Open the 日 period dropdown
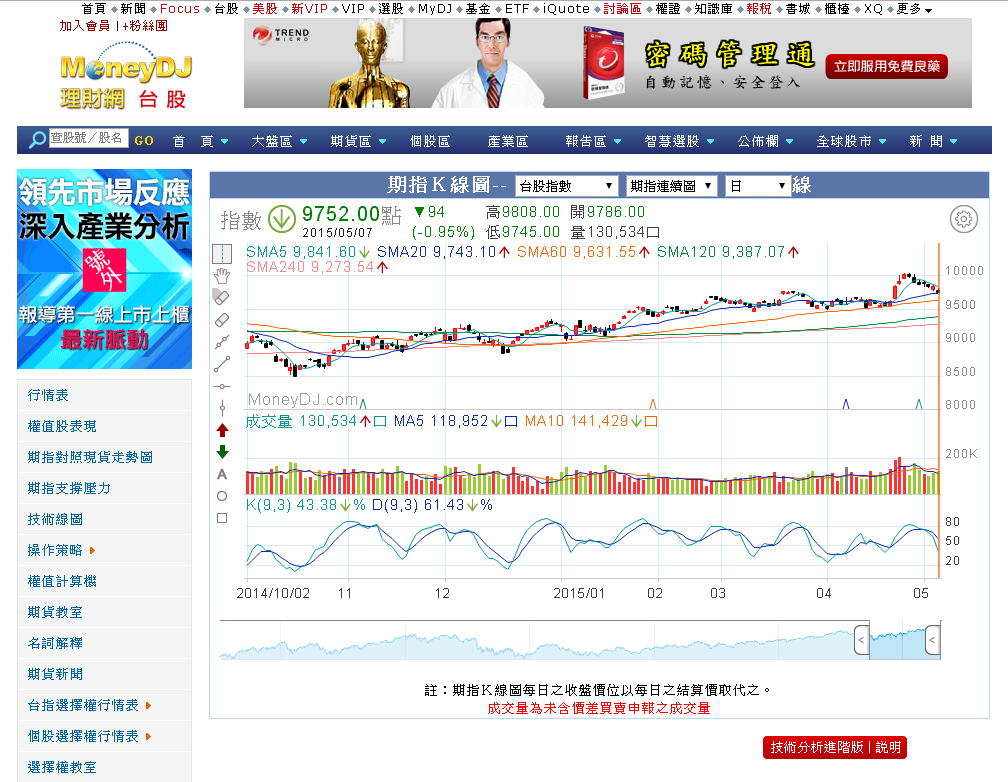1008x782 pixels. point(757,186)
